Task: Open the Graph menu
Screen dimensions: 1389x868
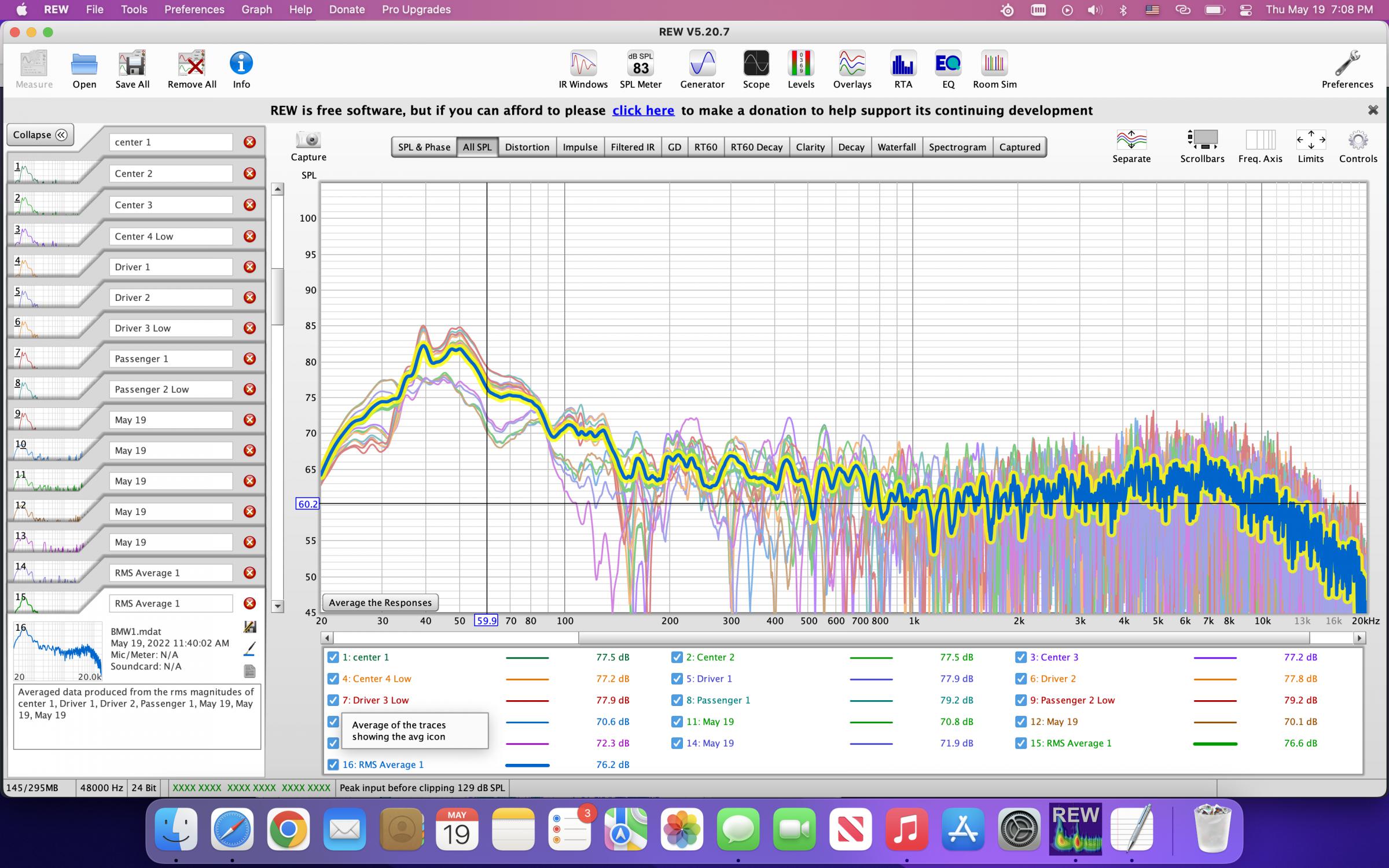Action: [x=256, y=9]
